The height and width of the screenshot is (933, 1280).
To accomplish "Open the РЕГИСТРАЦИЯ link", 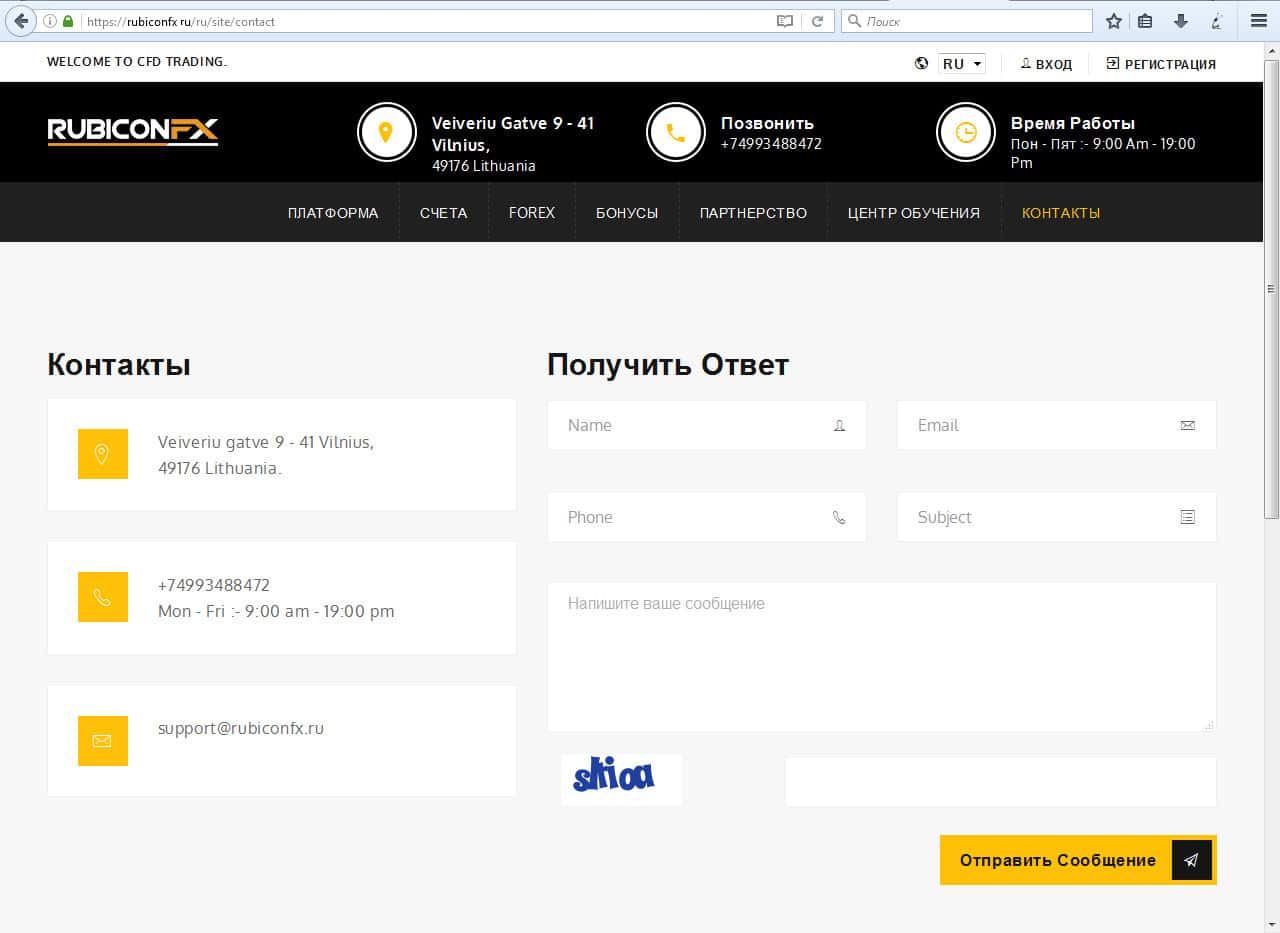I will point(1161,64).
